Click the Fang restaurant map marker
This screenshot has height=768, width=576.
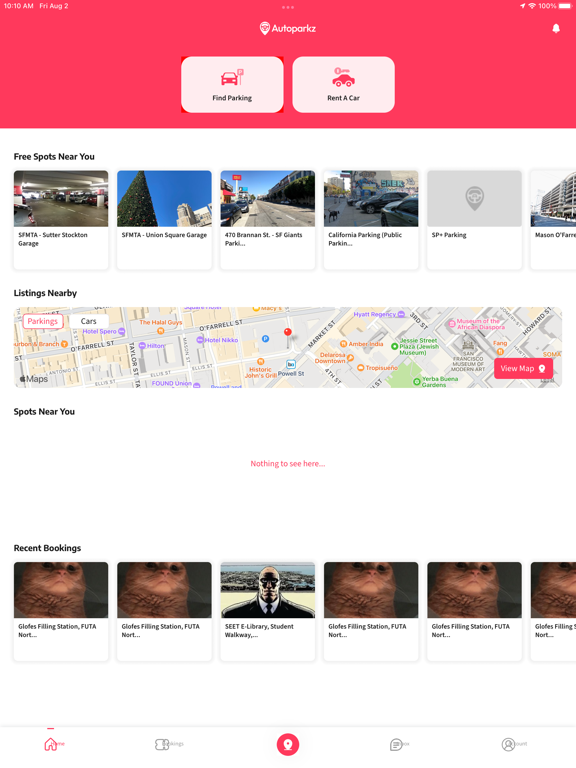(500, 351)
